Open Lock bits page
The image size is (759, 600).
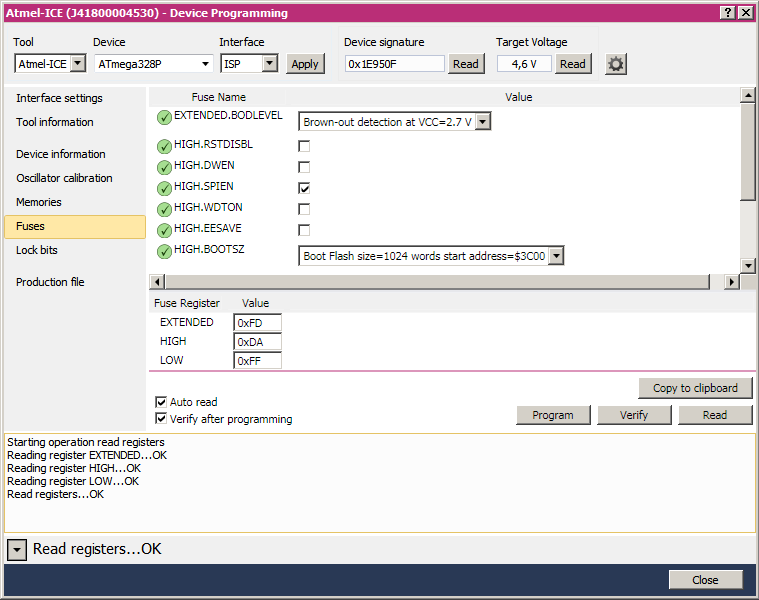point(37,250)
